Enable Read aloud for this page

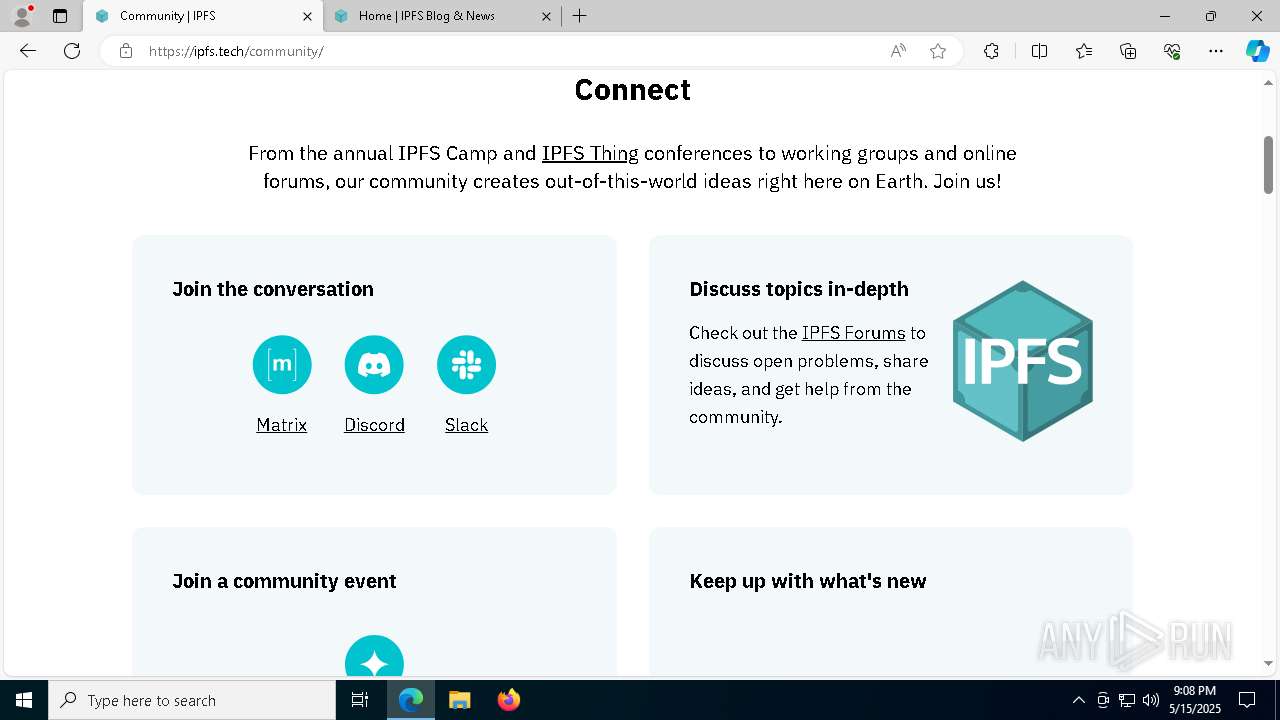pyautogui.click(x=898, y=51)
